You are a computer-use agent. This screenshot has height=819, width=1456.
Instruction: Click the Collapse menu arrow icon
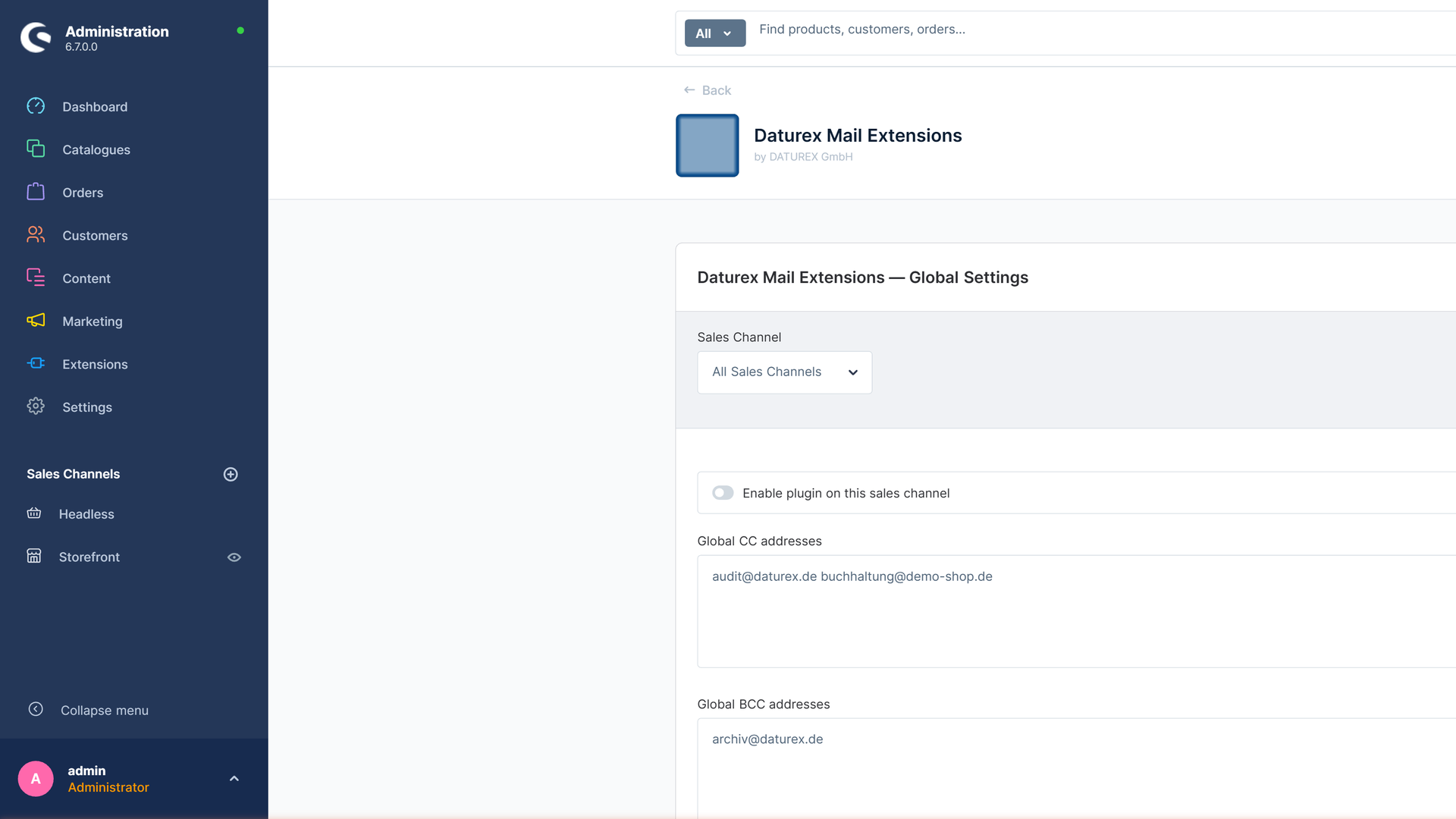36,709
